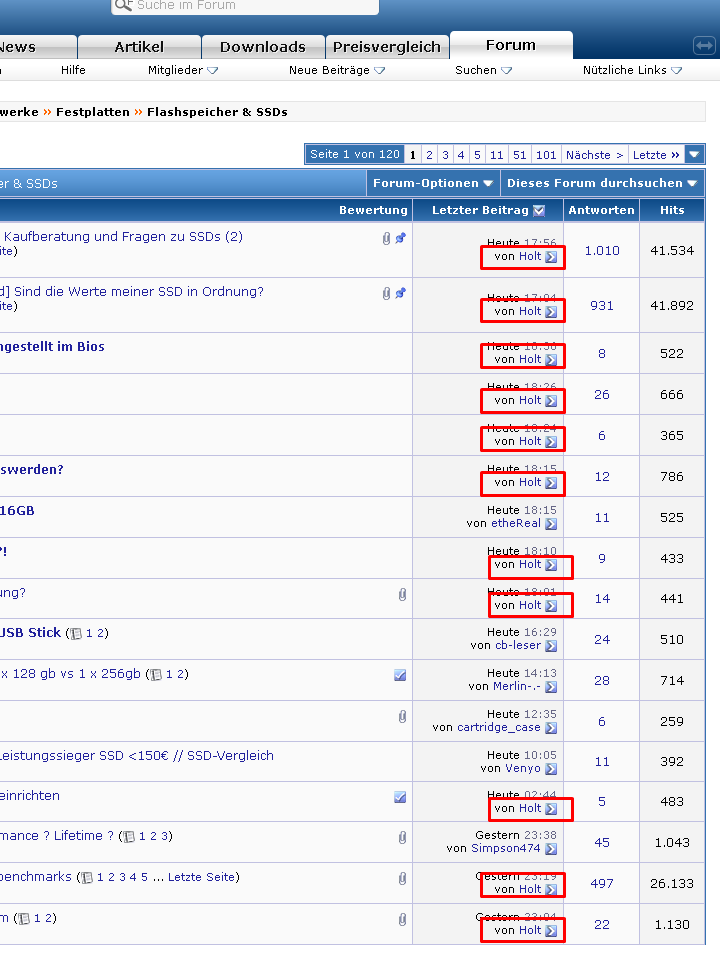Sort by Bewertung column header
Image resolution: width=720 pixels, height=960 pixels.
pos(373,210)
